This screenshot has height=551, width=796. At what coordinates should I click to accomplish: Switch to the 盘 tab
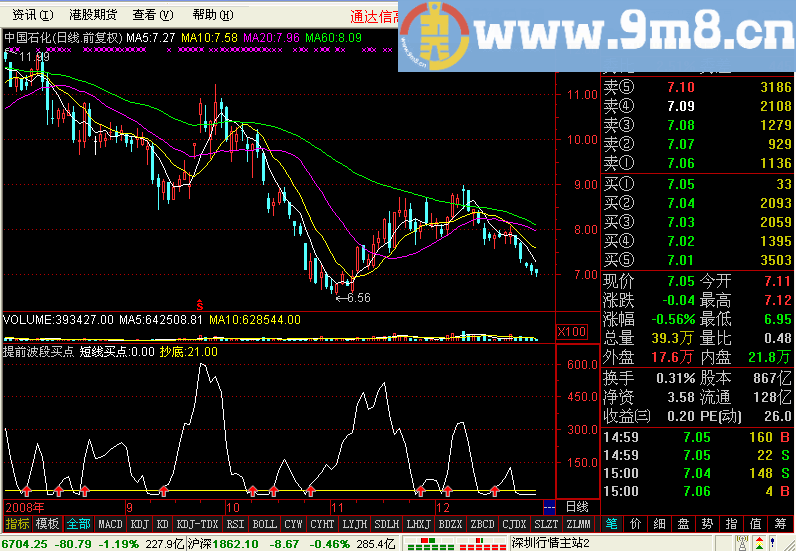(683, 524)
